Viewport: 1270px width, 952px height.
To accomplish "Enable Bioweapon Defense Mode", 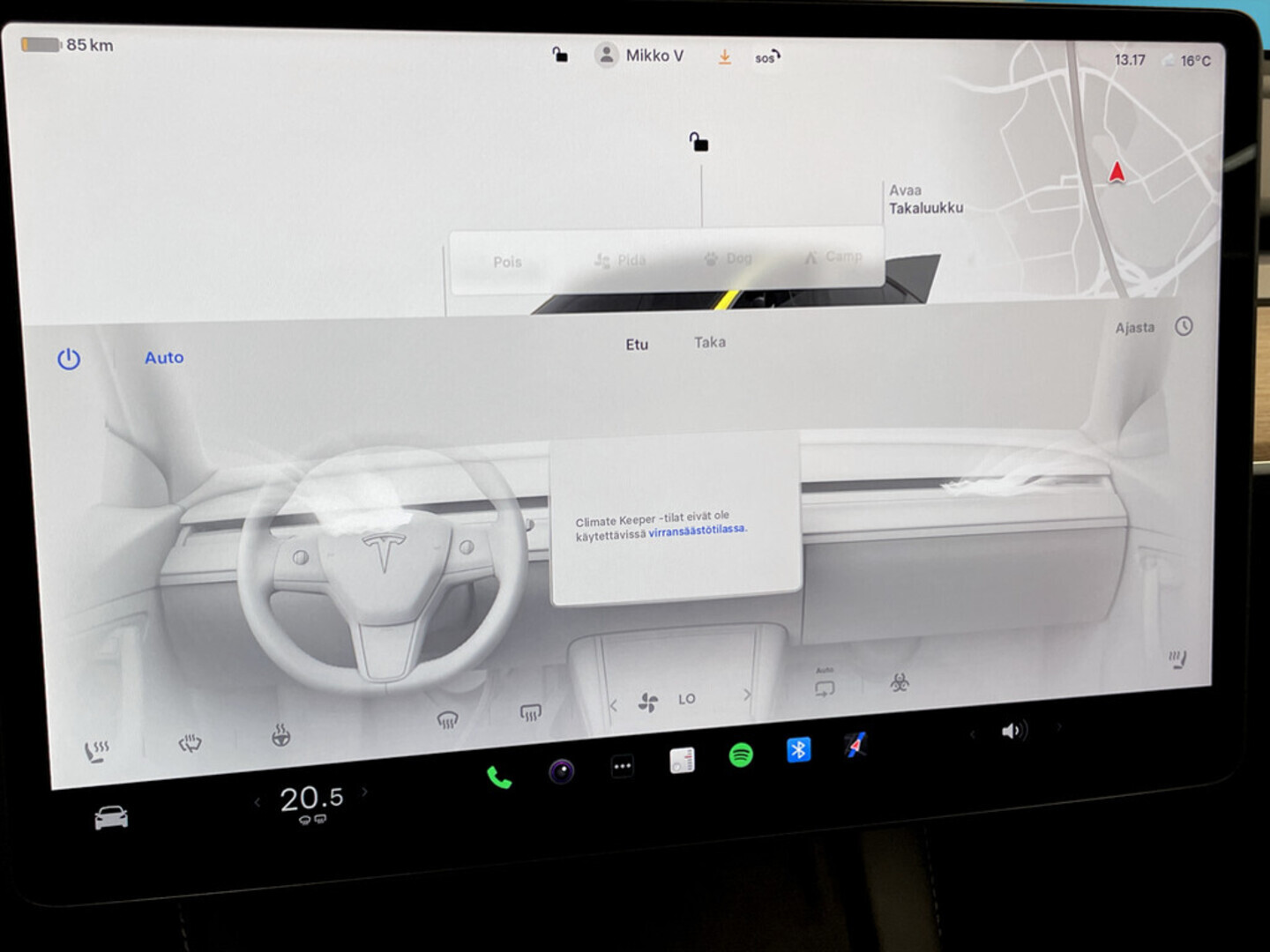I will pos(900,686).
